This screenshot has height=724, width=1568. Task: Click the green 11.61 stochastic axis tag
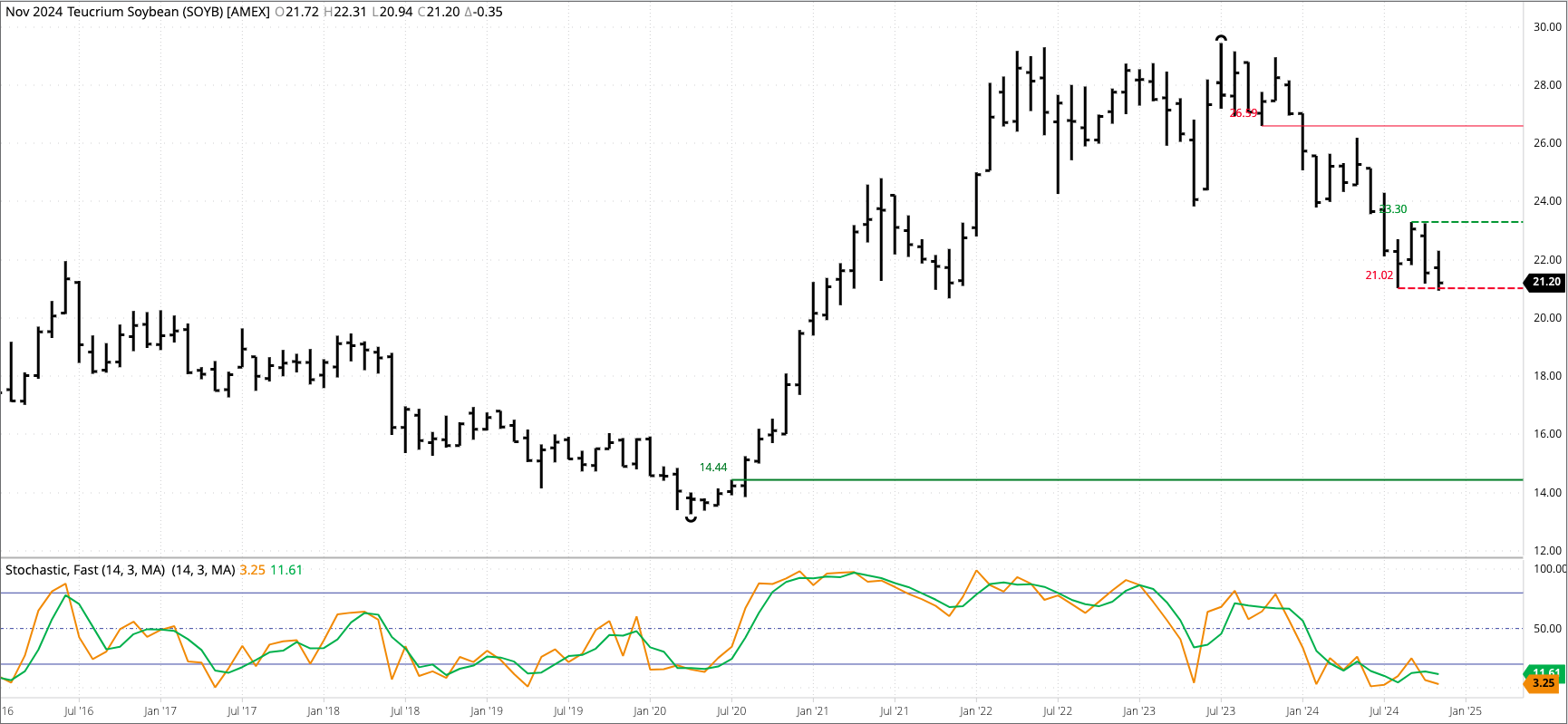coord(1545,672)
